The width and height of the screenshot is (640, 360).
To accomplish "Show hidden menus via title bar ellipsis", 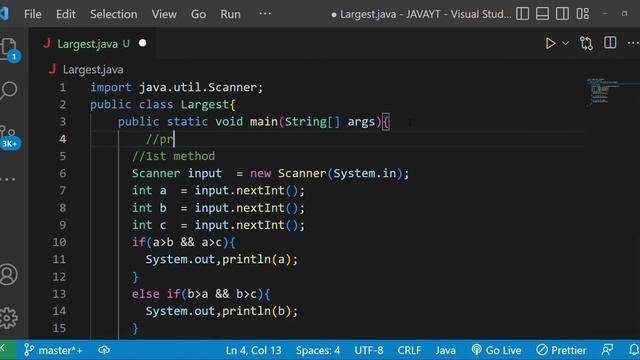I will pos(265,14).
